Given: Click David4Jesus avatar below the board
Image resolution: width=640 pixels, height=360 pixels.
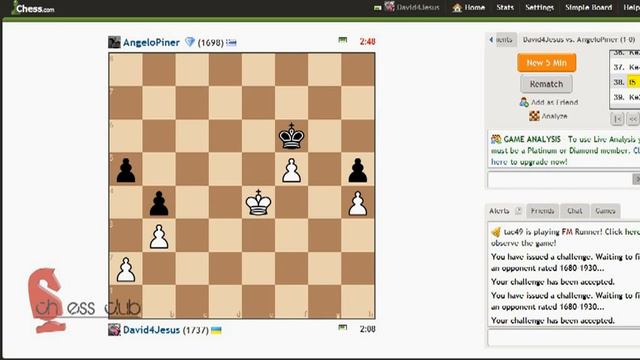Looking at the screenshot, I should pos(114,329).
